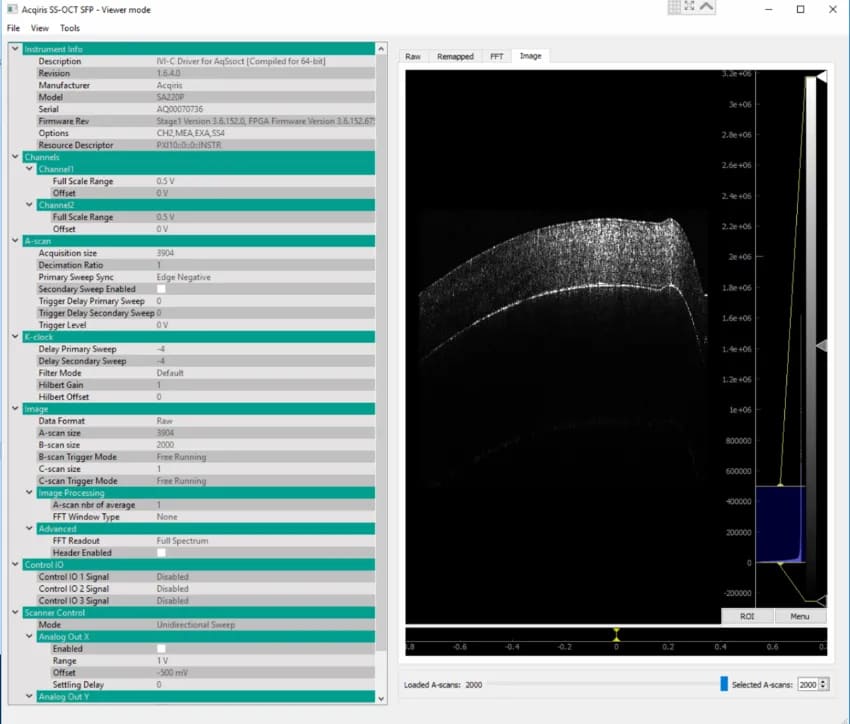Click the Menu button under histogram

pyautogui.click(x=800, y=616)
